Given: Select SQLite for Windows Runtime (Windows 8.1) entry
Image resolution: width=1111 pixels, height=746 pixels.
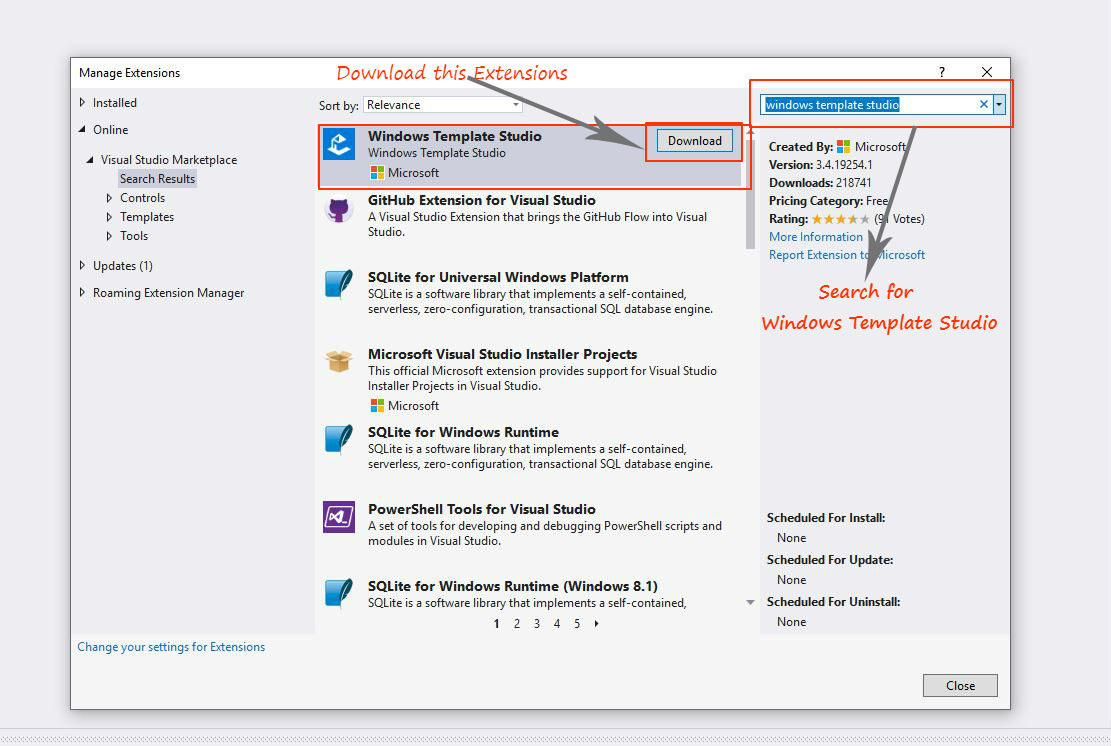Looking at the screenshot, I should click(532, 595).
